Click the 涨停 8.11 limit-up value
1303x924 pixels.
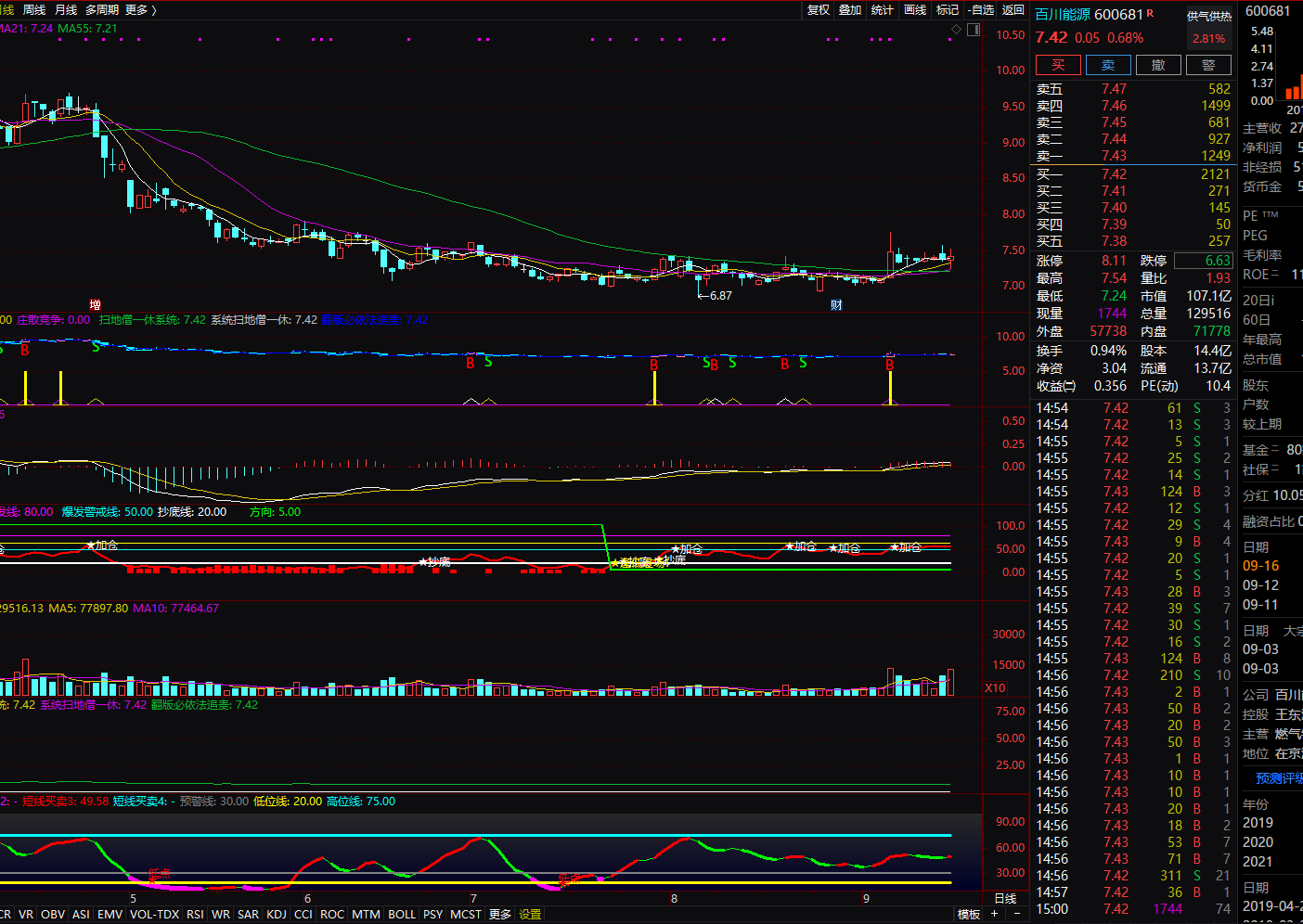[1114, 261]
